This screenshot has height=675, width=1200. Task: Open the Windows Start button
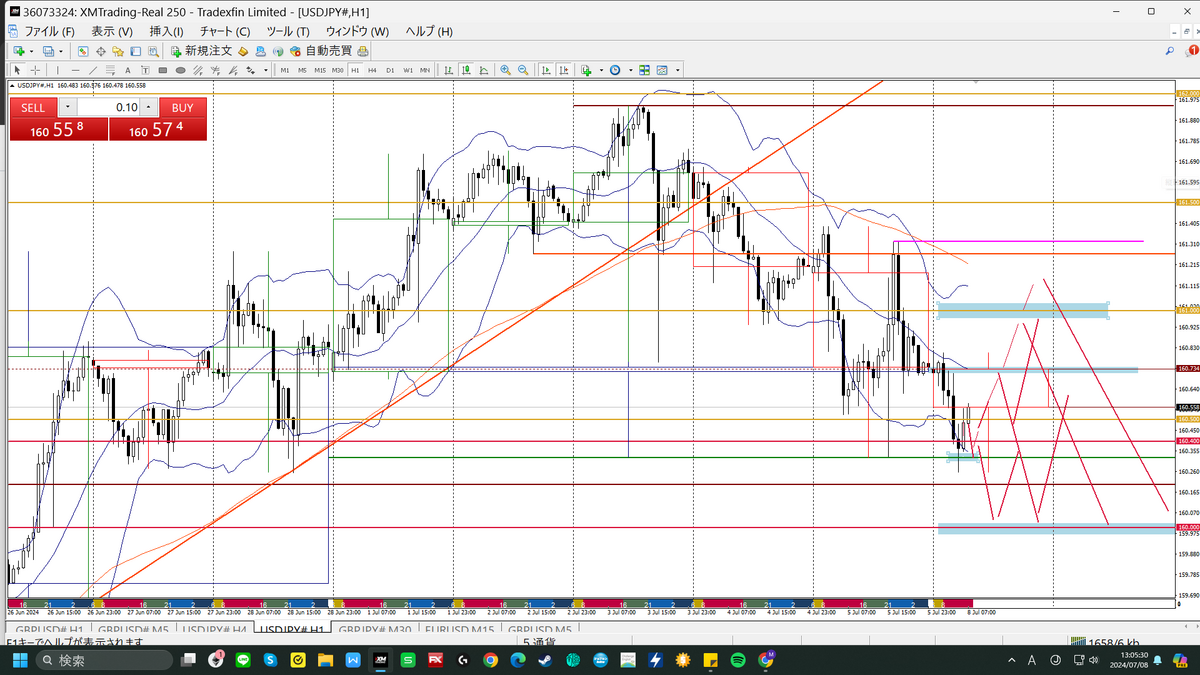(x=20, y=660)
